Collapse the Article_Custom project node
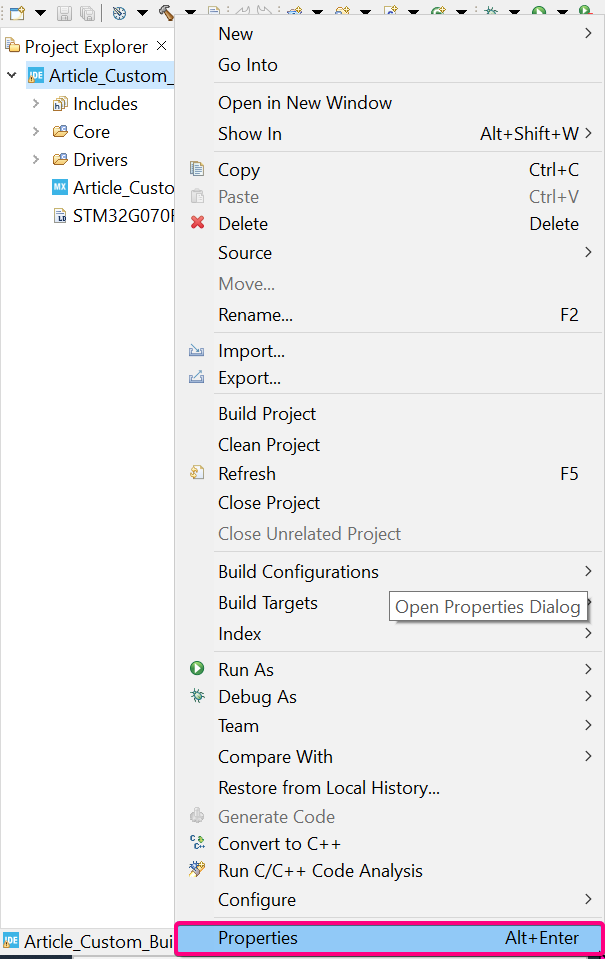Viewport: 605px width, 959px height. (x=11, y=75)
